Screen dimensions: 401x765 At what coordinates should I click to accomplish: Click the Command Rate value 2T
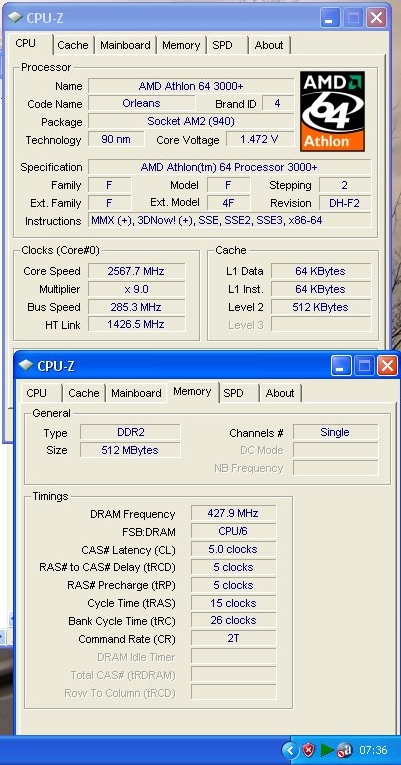coord(233,638)
